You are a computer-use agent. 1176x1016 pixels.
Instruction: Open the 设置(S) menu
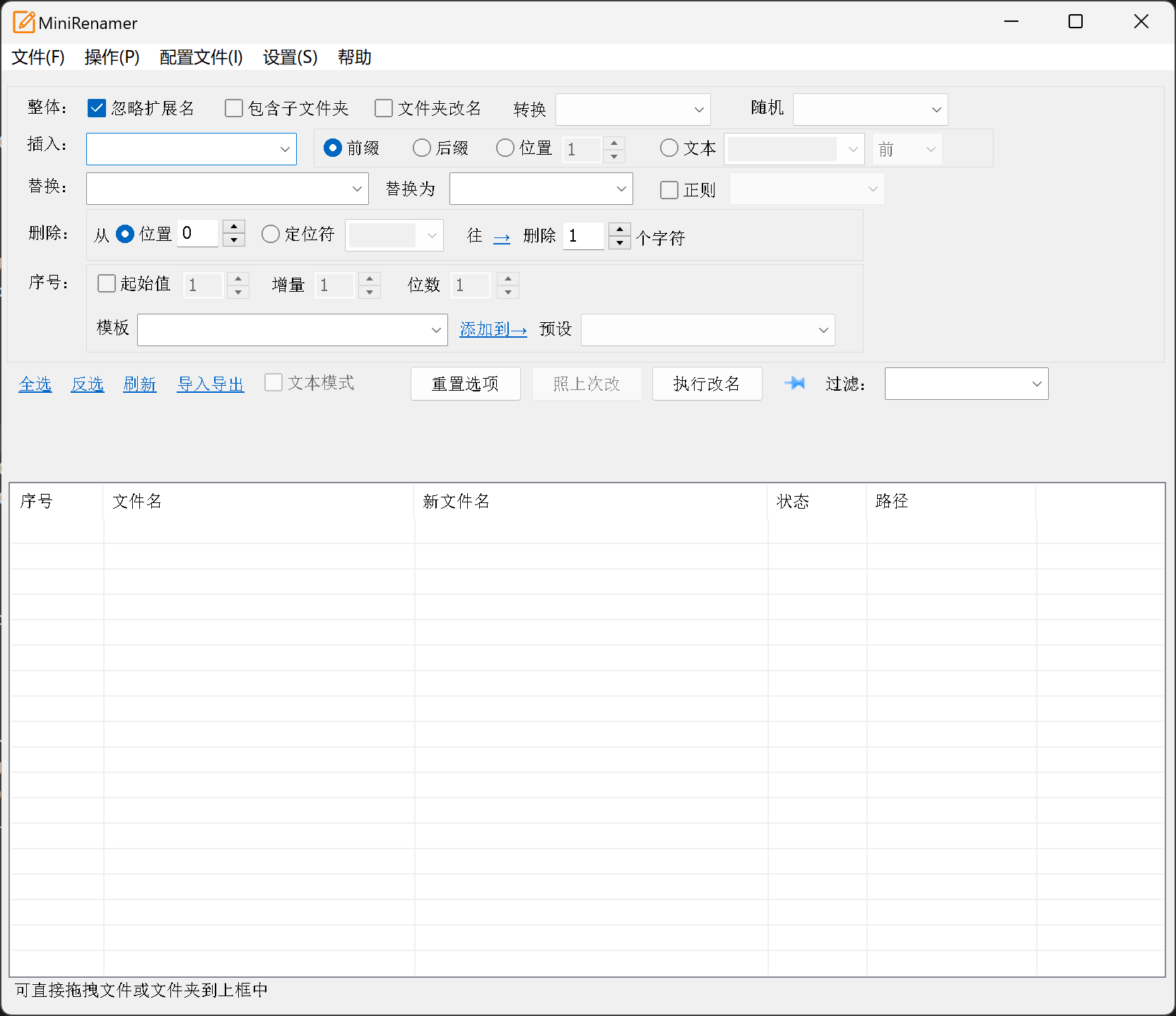pyautogui.click(x=290, y=57)
